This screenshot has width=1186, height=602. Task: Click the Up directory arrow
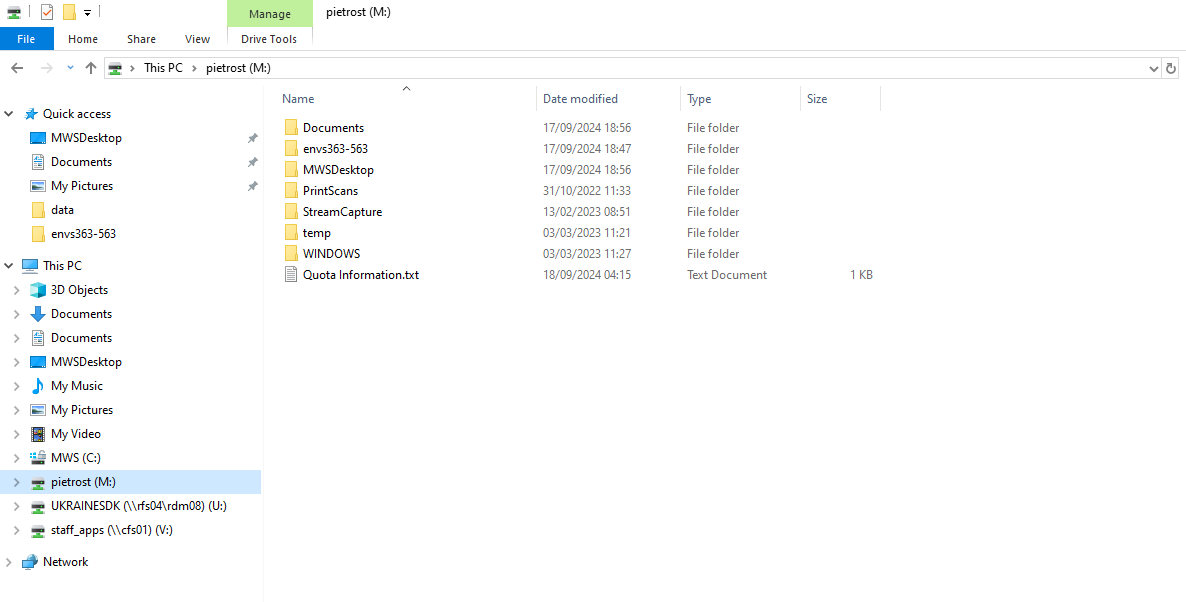pyautogui.click(x=91, y=68)
